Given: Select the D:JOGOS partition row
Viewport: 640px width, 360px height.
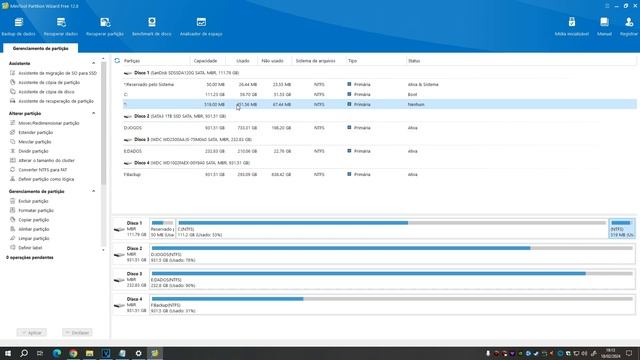Looking at the screenshot, I should pyautogui.click(x=379, y=128).
